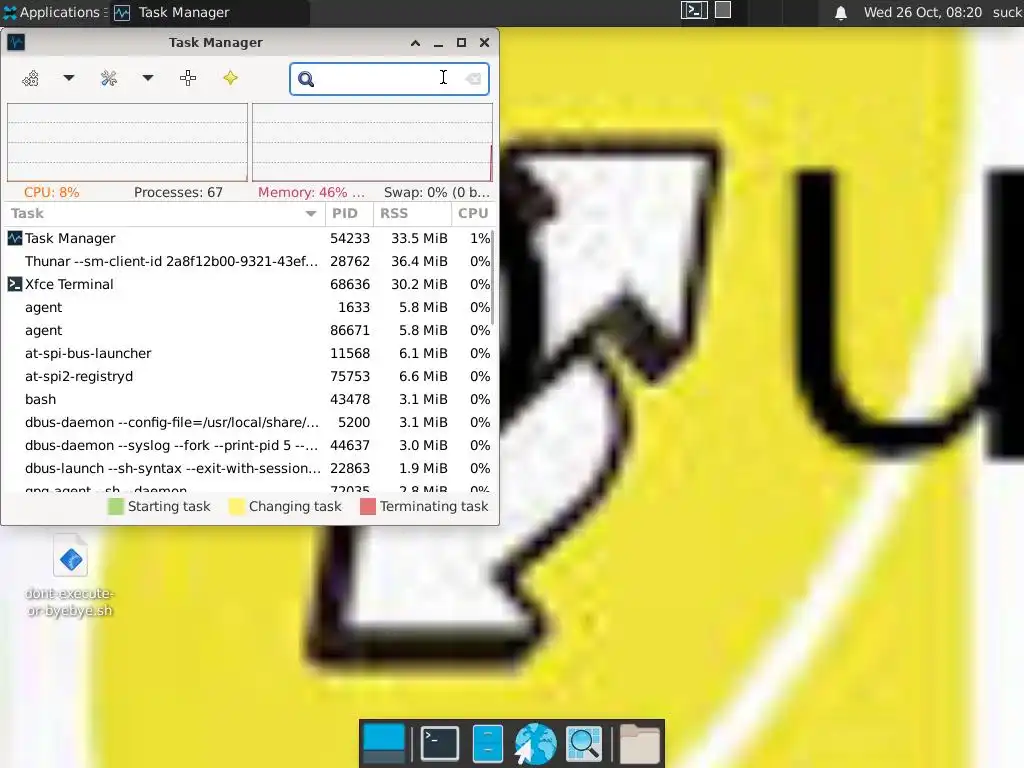Screen dimensions: 1024x768
Task: Select agent process with PID 1633
Action: 248,308
